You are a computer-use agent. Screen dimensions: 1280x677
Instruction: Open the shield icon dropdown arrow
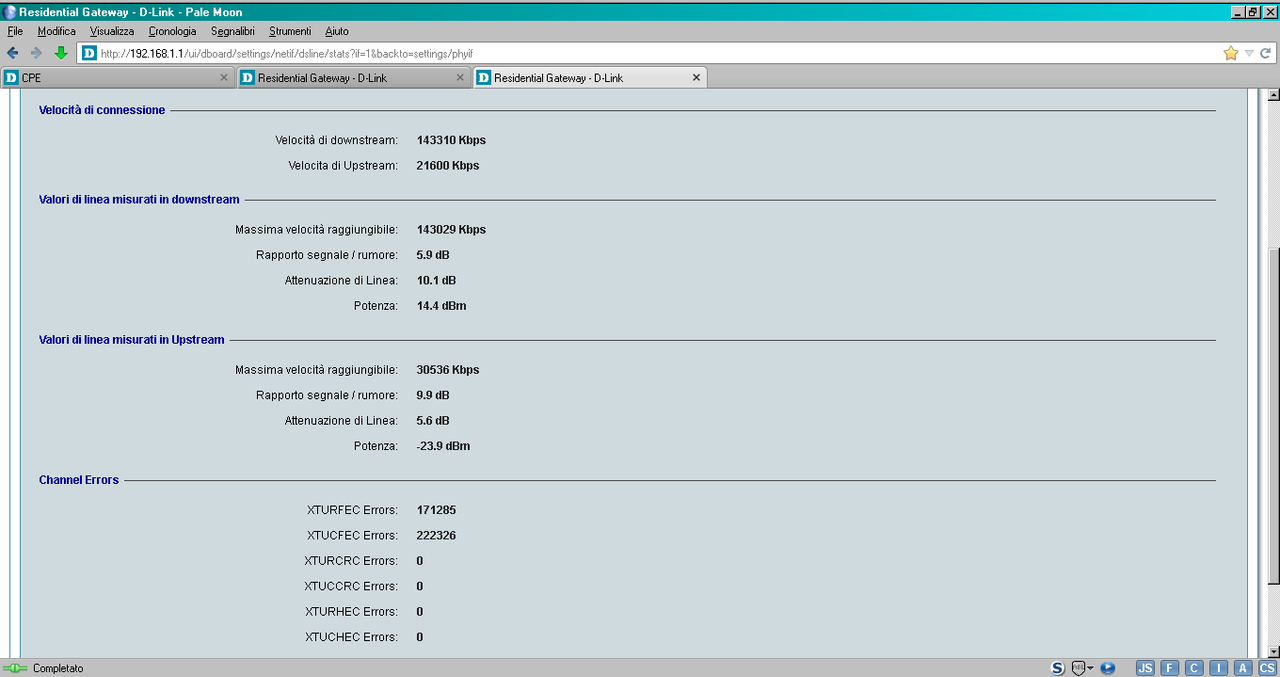[x=1090, y=668]
